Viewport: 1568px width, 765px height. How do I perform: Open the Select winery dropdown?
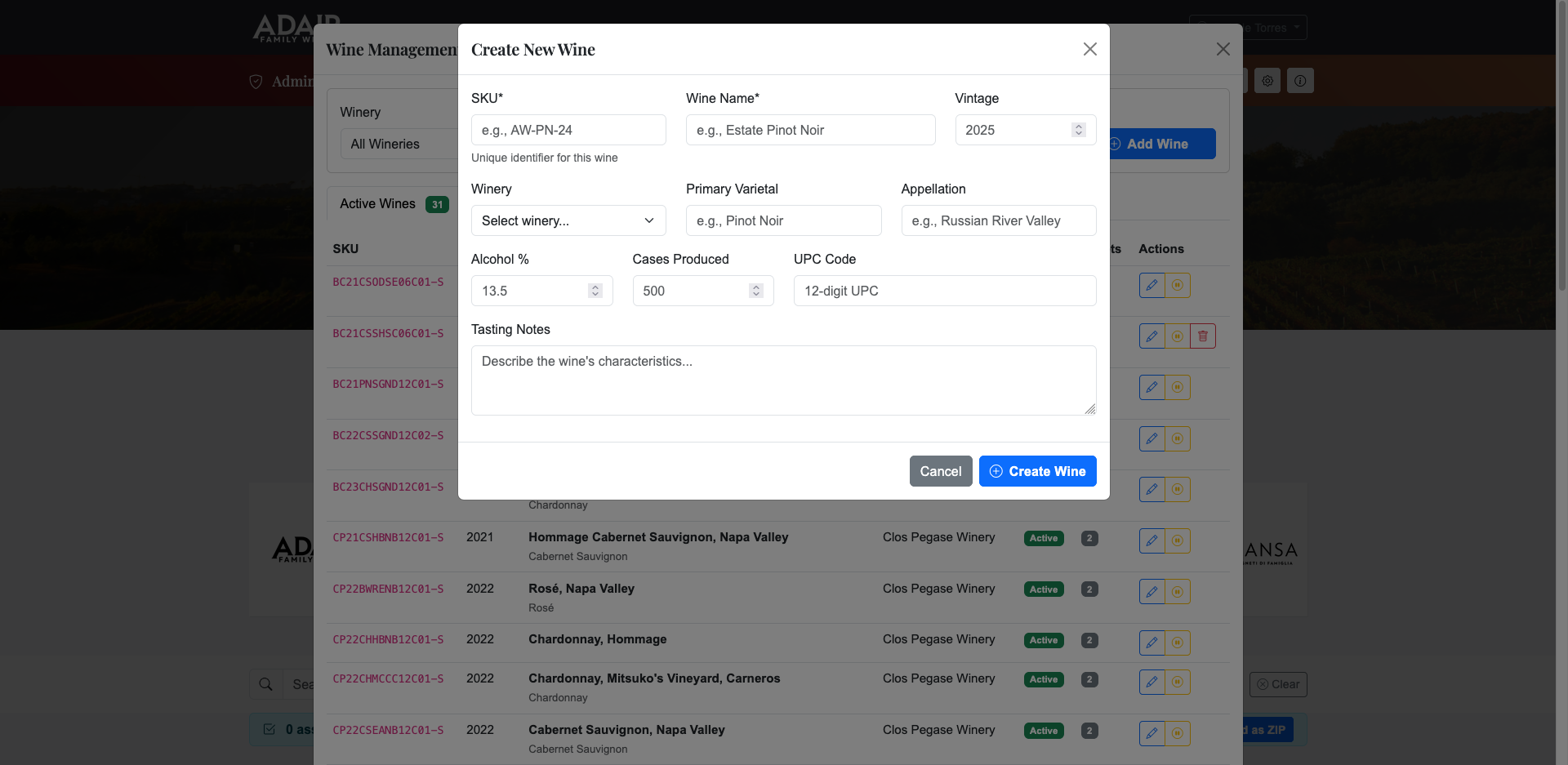click(x=568, y=220)
